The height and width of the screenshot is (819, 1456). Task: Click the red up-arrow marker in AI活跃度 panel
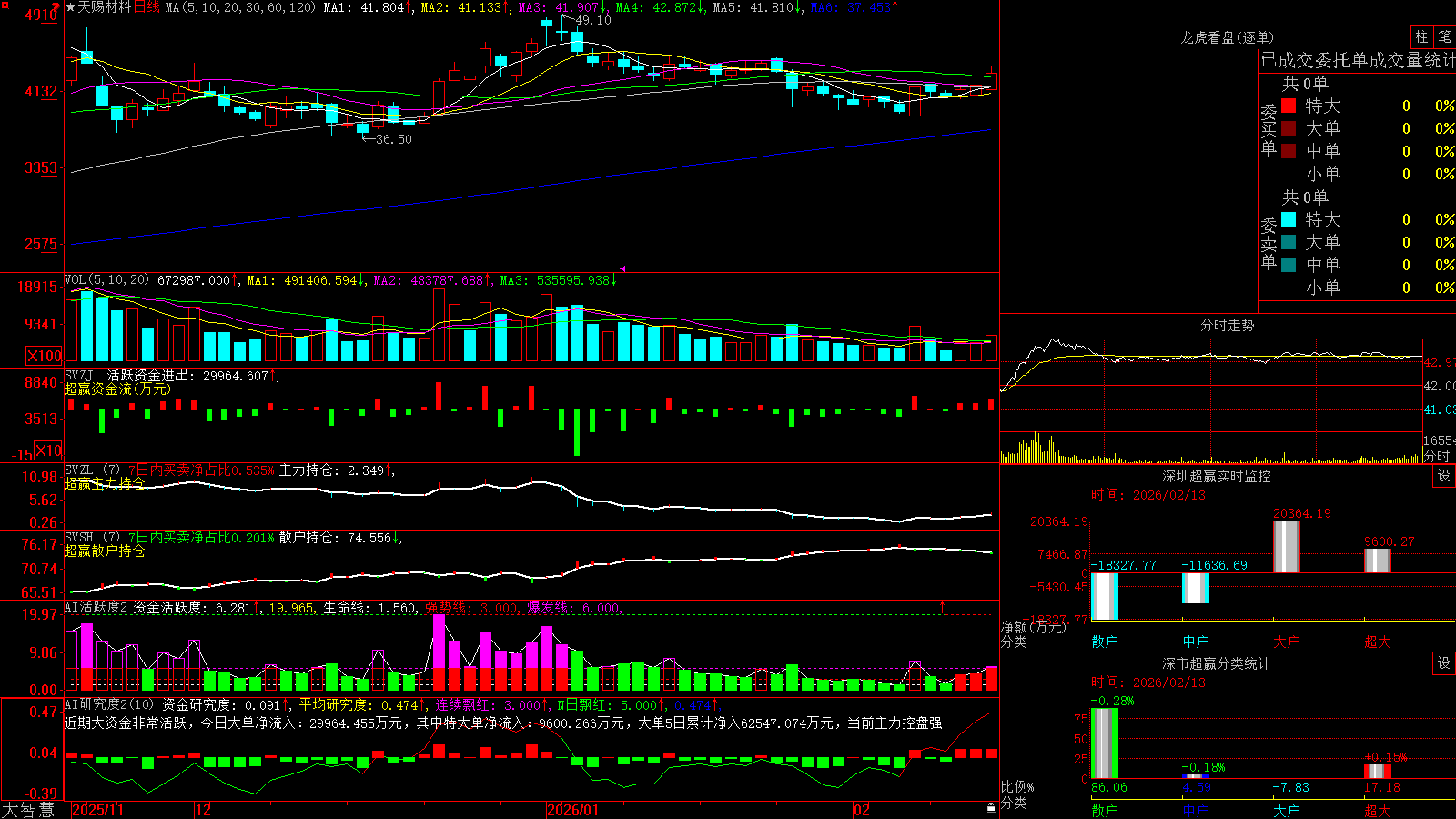click(942, 606)
